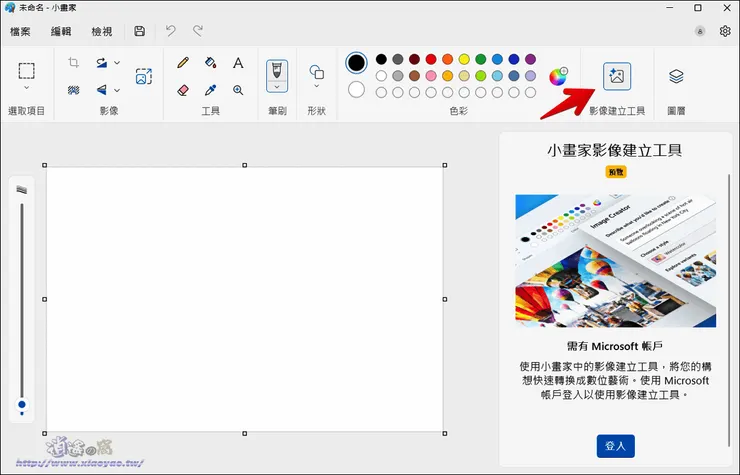The height and width of the screenshot is (475, 740).
Task: Select the rectangular selection tool
Action: click(26, 71)
